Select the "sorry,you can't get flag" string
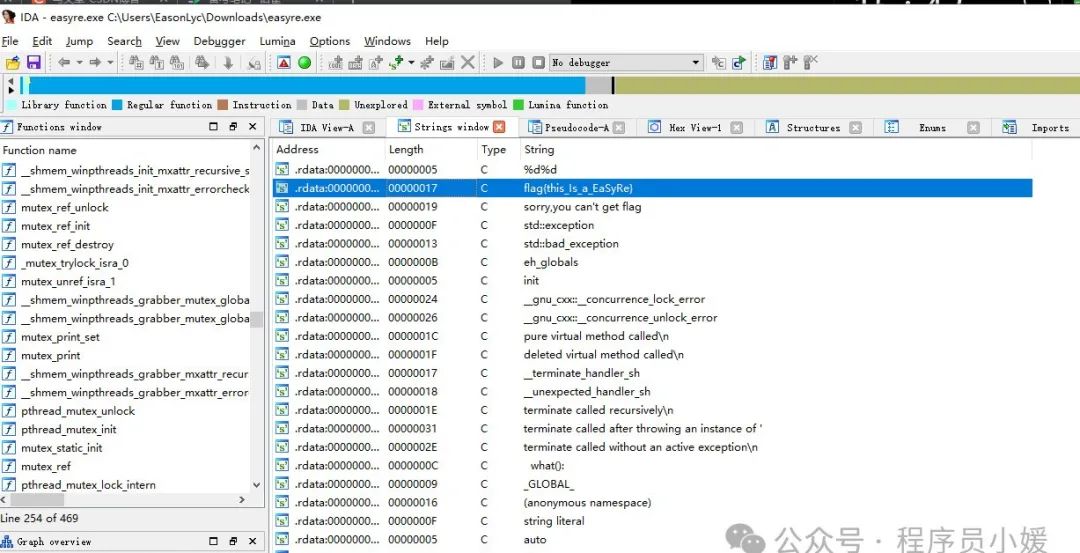This screenshot has width=1080, height=553. [x=582, y=207]
